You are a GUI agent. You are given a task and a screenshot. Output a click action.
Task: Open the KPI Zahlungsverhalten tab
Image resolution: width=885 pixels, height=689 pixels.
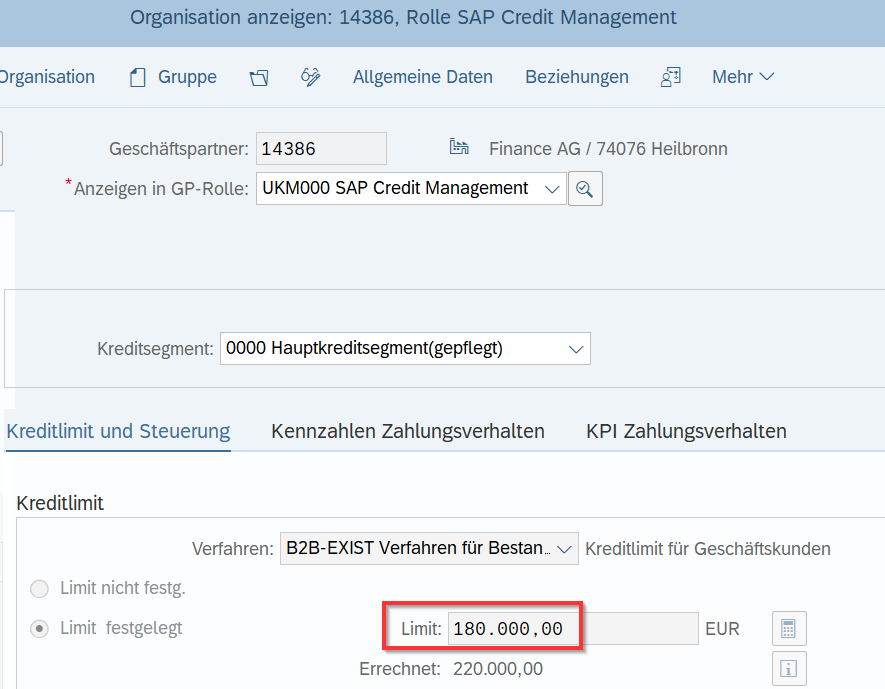click(x=687, y=431)
